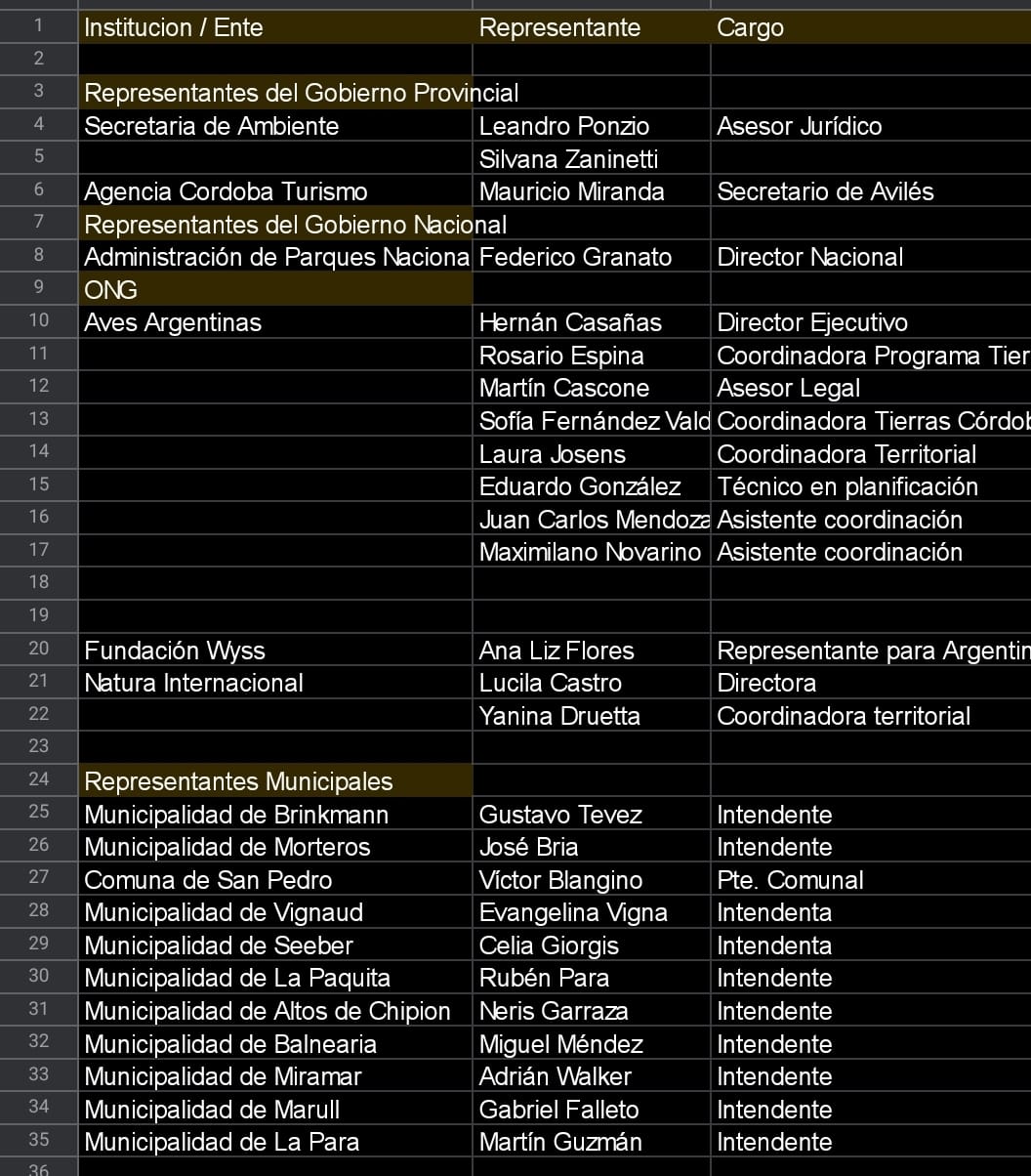Click the 'Pte. Comunal' cell

click(871, 880)
